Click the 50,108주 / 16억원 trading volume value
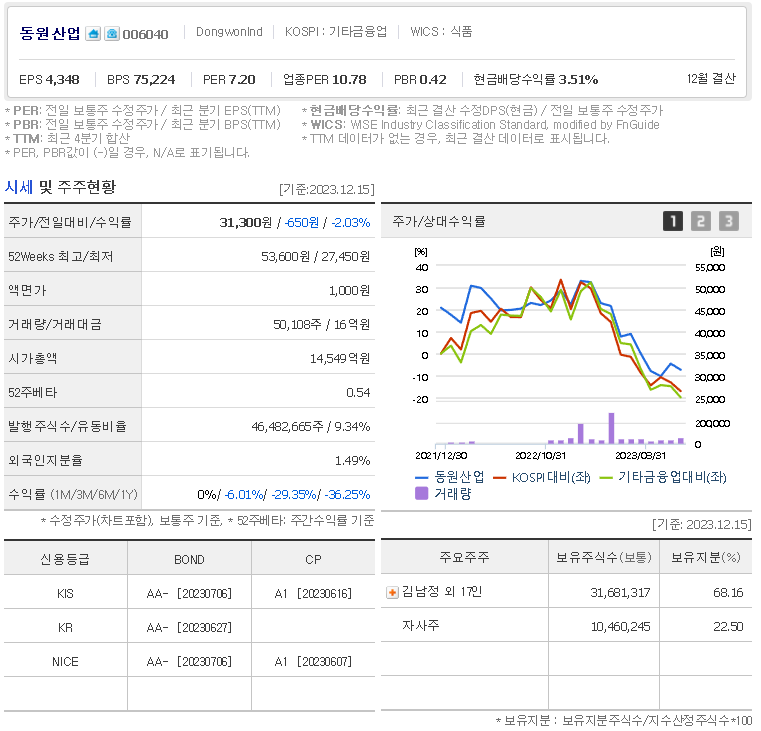The image size is (761, 731). point(321,324)
